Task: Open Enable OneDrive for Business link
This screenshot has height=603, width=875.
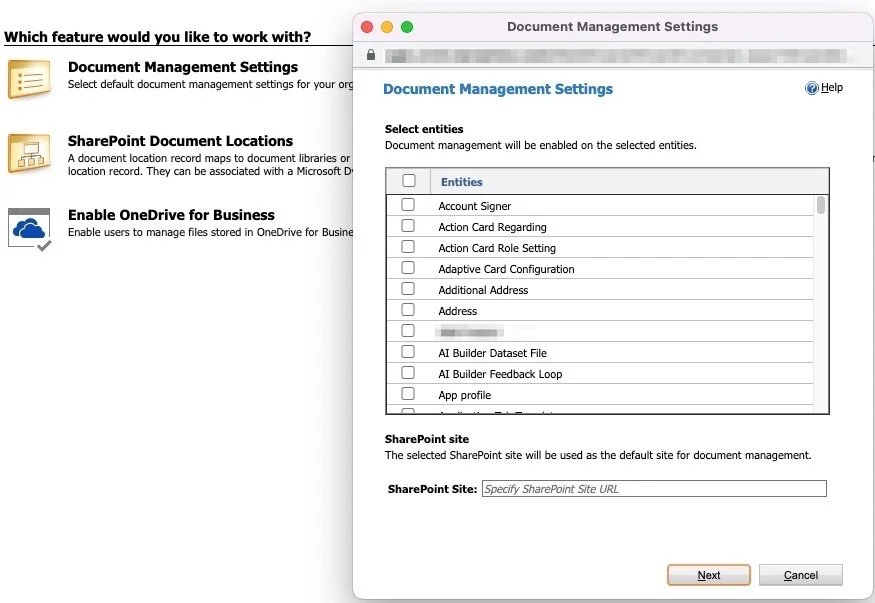Action: click(x=171, y=215)
